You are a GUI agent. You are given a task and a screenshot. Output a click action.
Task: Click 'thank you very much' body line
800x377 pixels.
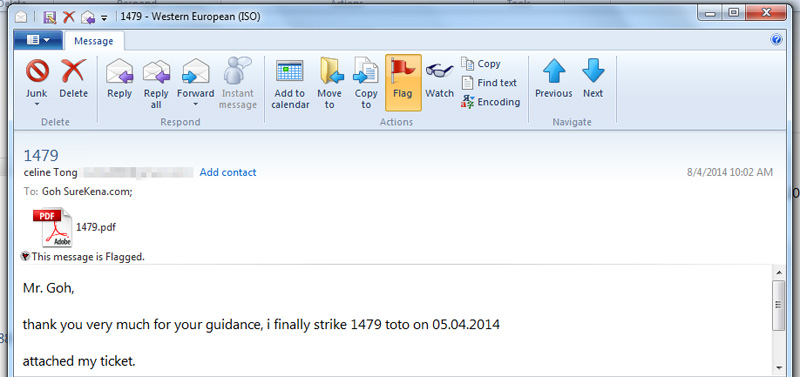[261, 324]
